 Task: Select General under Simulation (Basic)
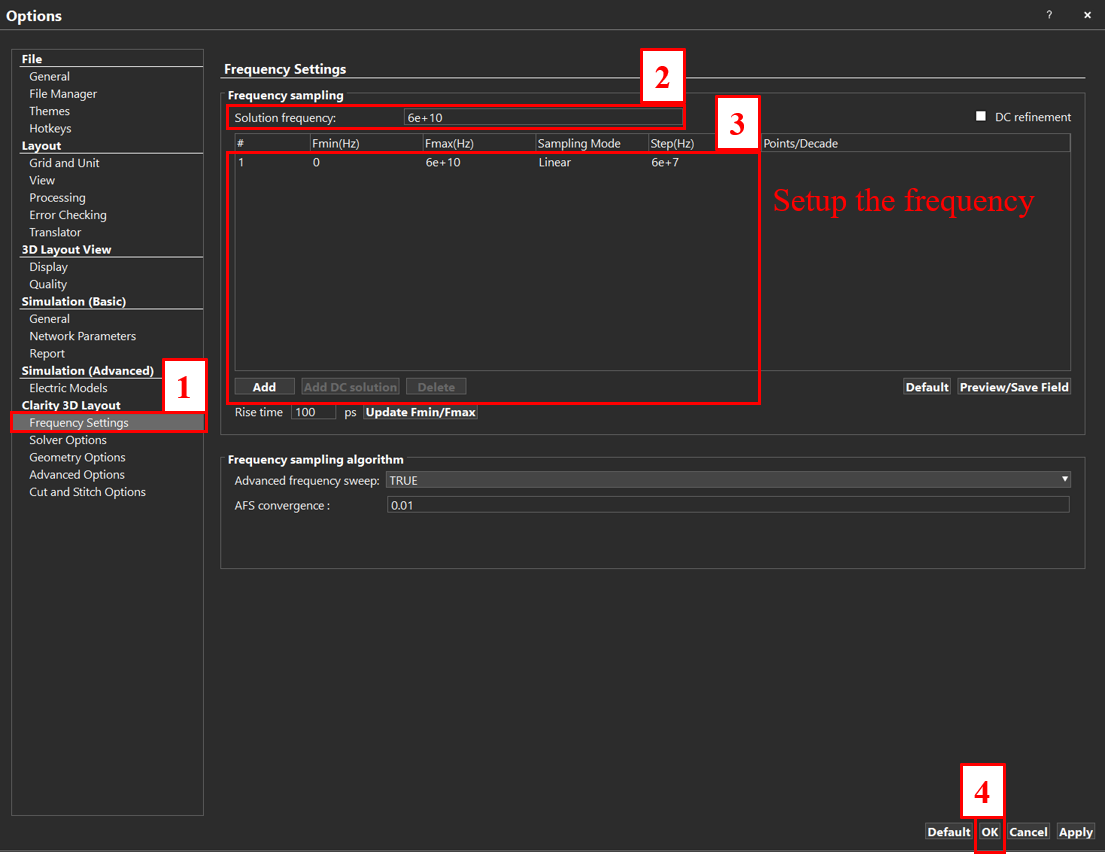pyautogui.click(x=49, y=319)
